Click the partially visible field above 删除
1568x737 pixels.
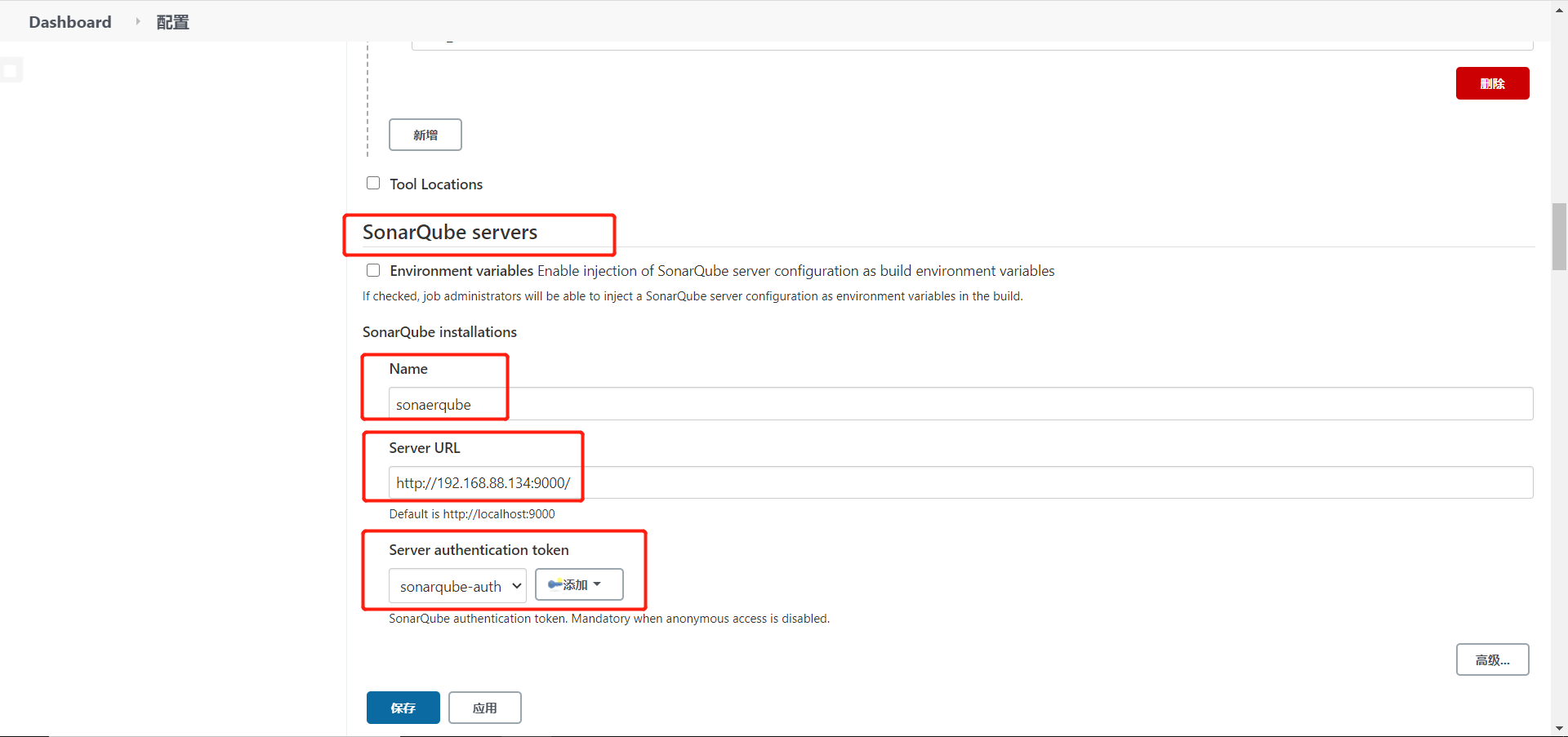click(x=972, y=45)
